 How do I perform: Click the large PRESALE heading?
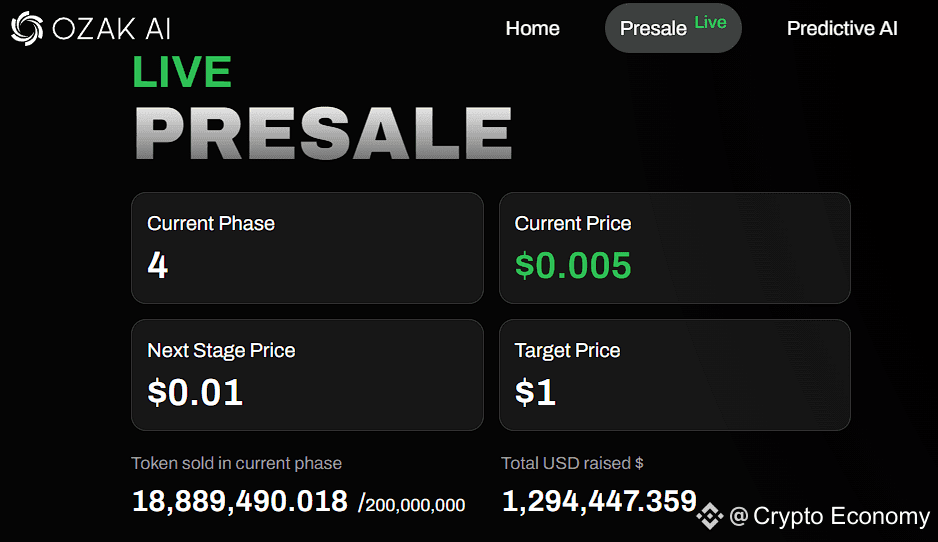323,133
